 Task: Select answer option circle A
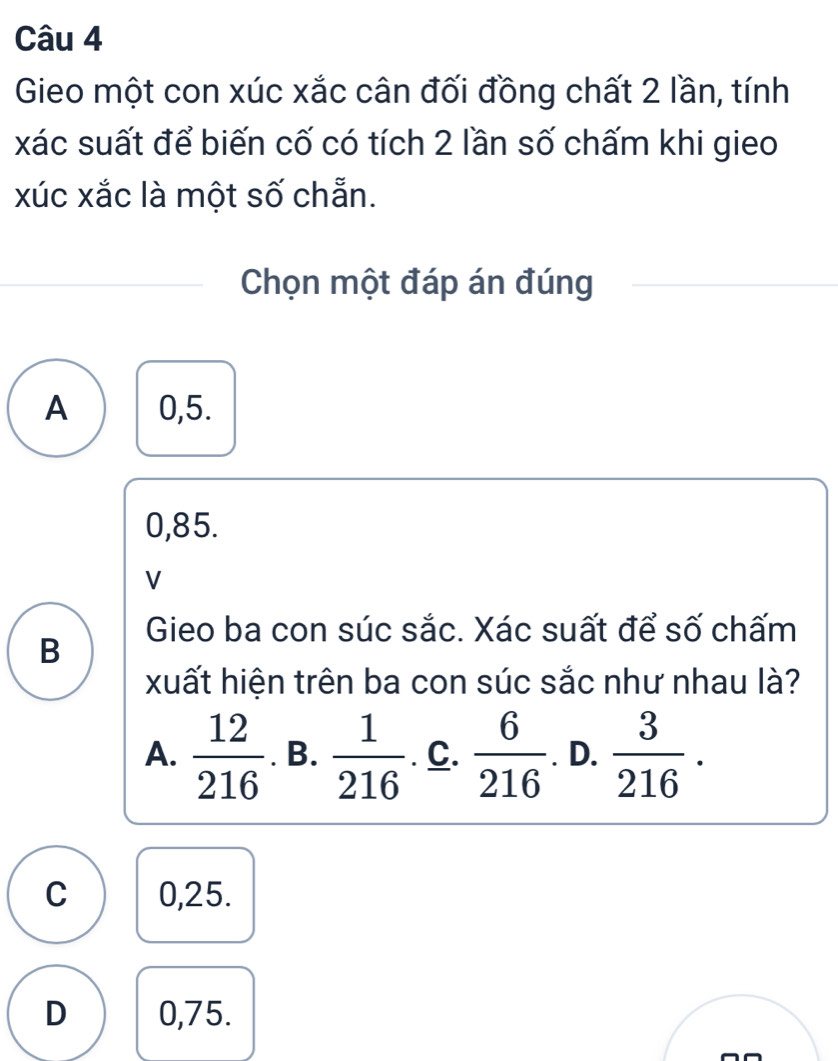58,408
